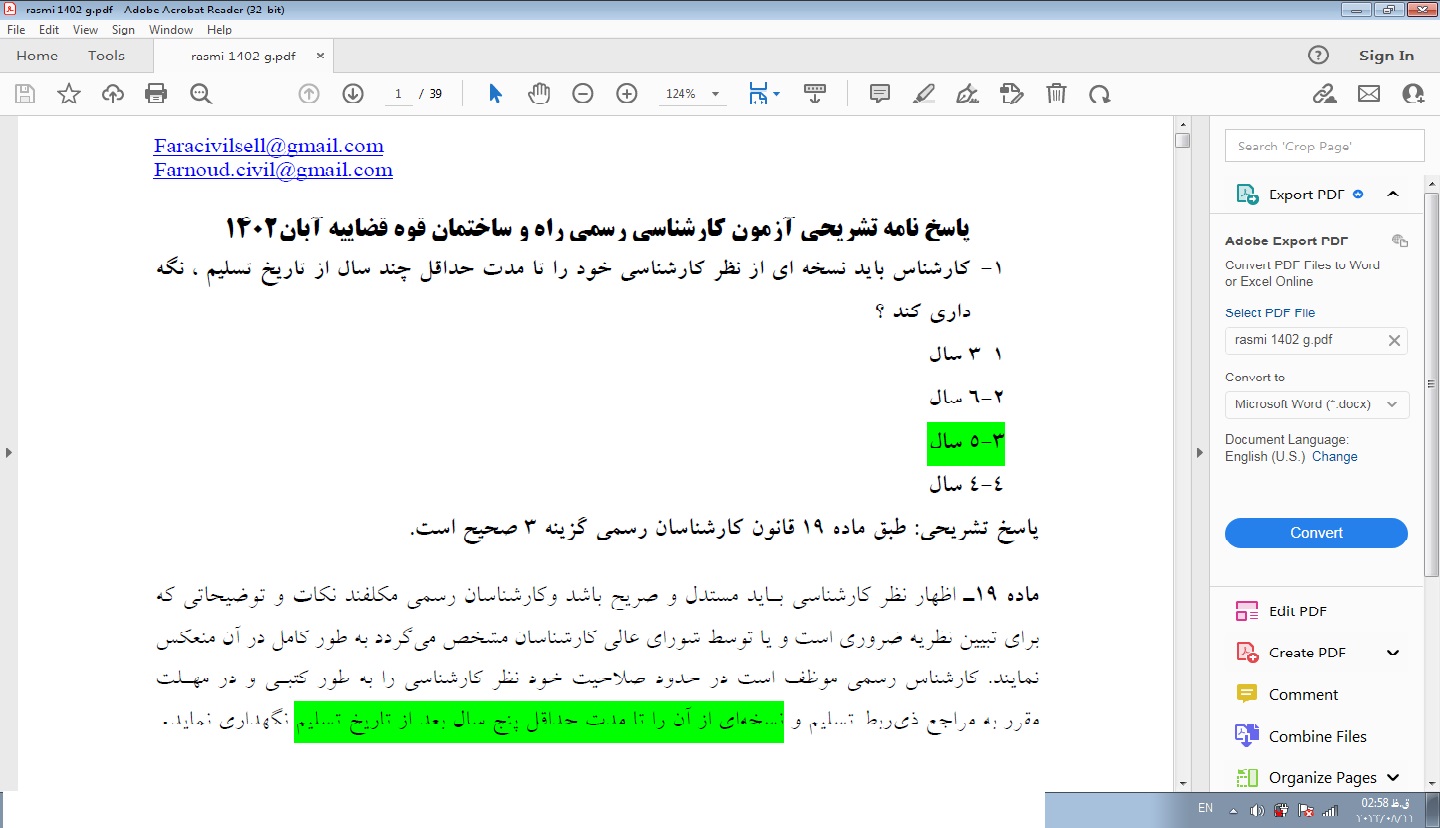The image size is (1440, 828).
Task: Click the page number input field
Action: pos(398,94)
